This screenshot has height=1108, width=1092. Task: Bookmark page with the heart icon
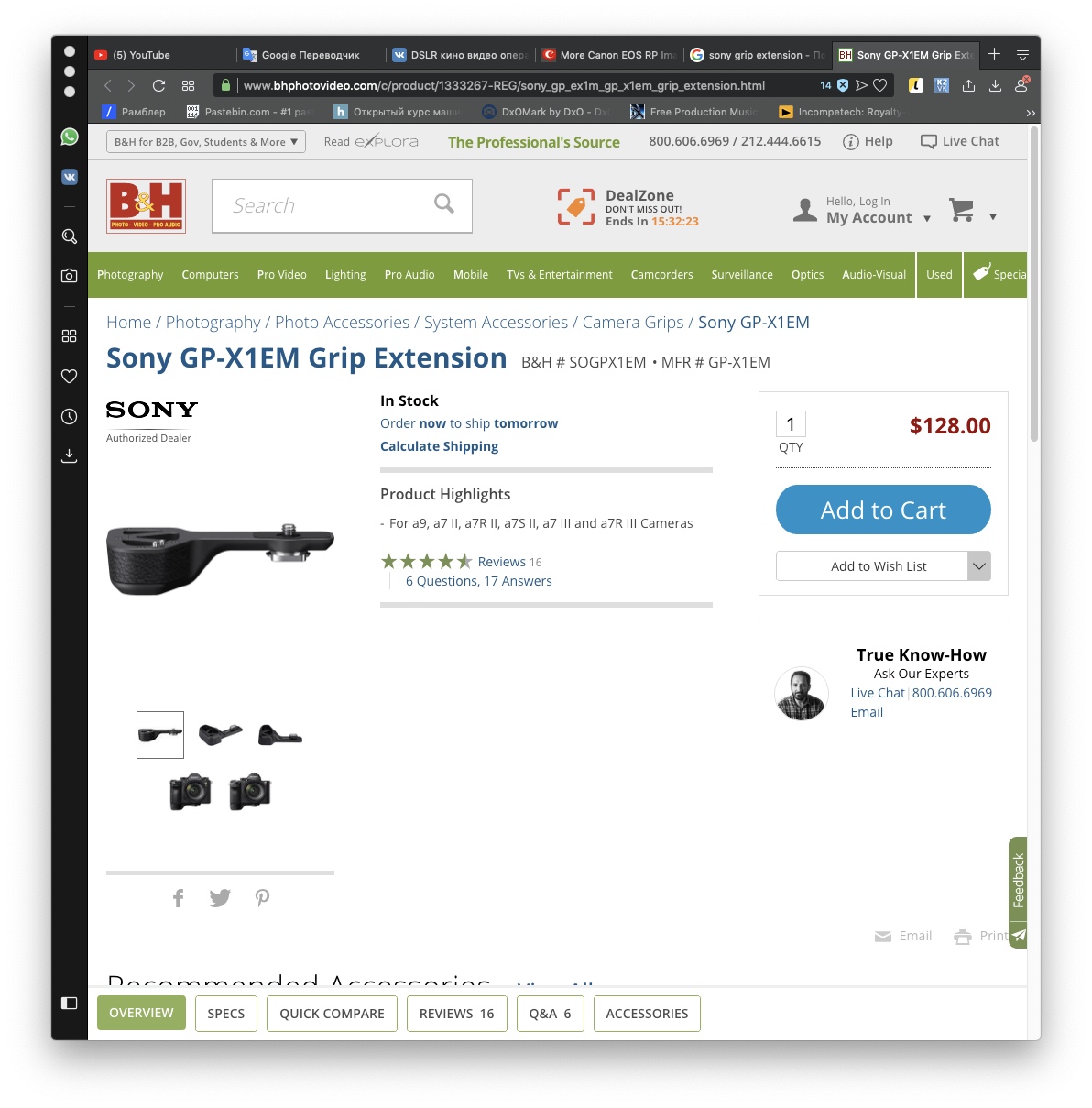(880, 85)
